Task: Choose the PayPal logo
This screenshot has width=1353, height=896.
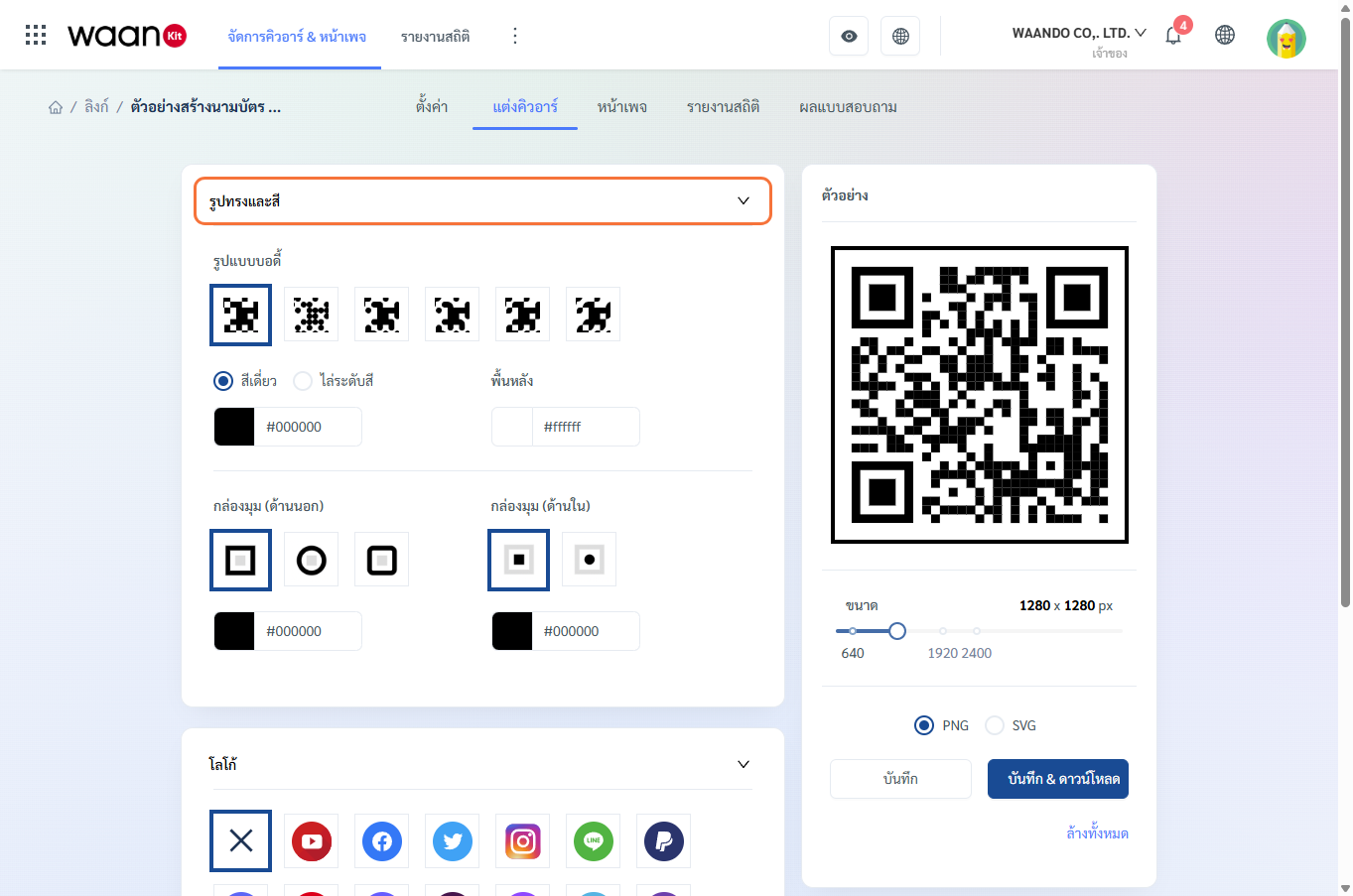Action: coord(664,841)
